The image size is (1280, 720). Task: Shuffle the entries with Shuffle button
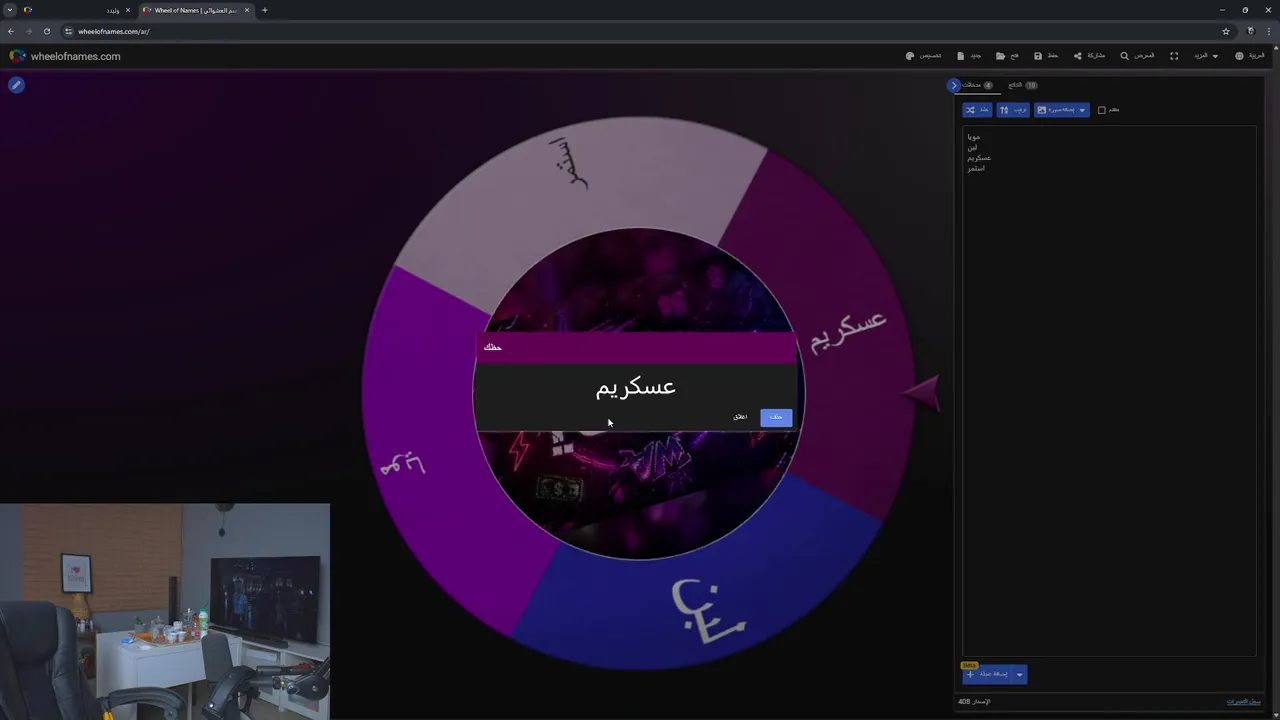(977, 110)
